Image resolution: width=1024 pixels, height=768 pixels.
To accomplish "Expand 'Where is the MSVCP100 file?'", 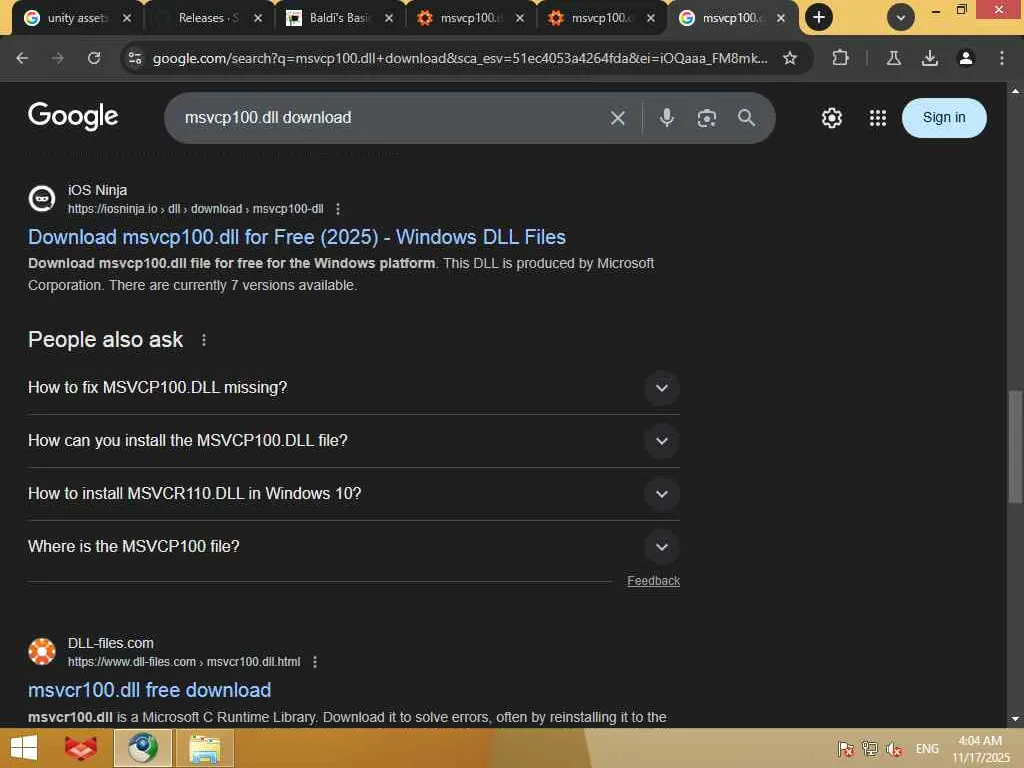I will (x=662, y=547).
